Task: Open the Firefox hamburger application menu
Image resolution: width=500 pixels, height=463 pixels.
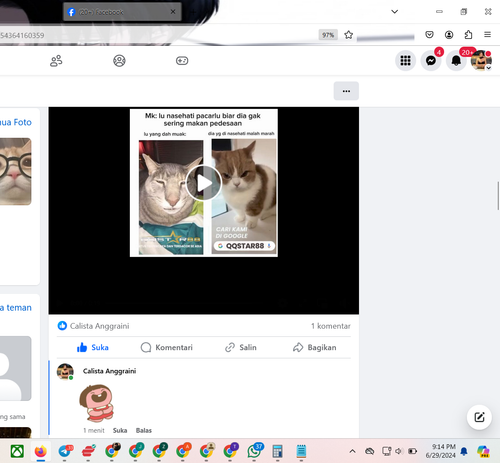Action: tap(487, 35)
